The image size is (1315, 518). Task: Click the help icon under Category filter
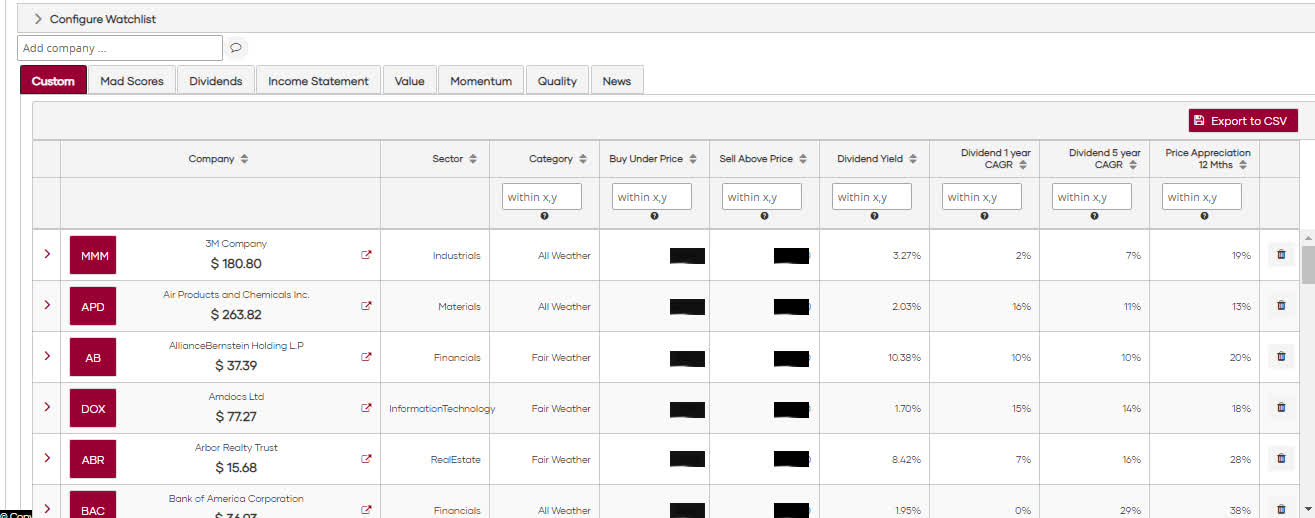click(x=544, y=217)
